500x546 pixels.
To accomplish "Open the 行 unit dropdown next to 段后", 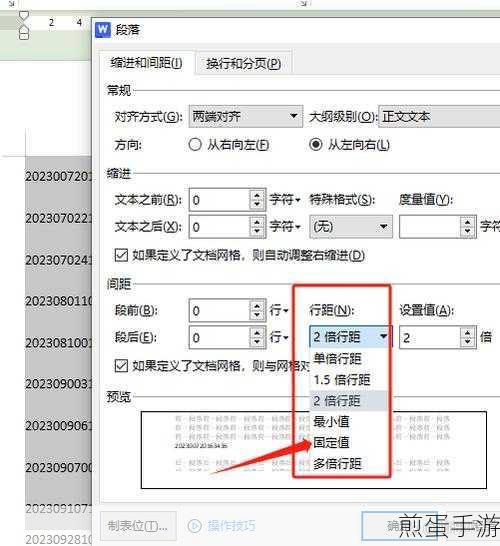I will (x=279, y=337).
